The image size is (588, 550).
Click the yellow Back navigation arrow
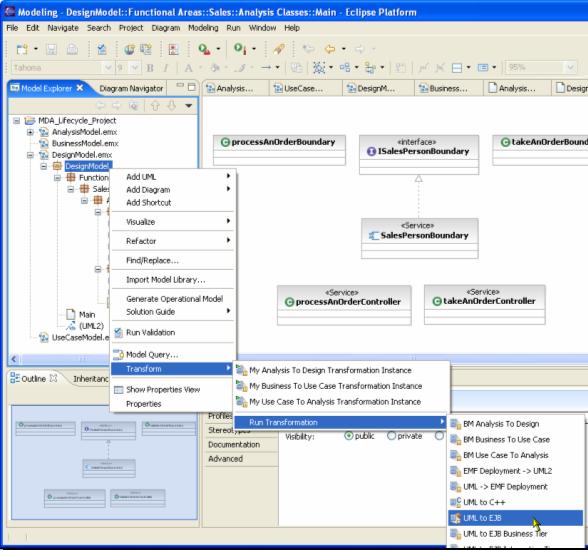pyautogui.click(x=330, y=49)
